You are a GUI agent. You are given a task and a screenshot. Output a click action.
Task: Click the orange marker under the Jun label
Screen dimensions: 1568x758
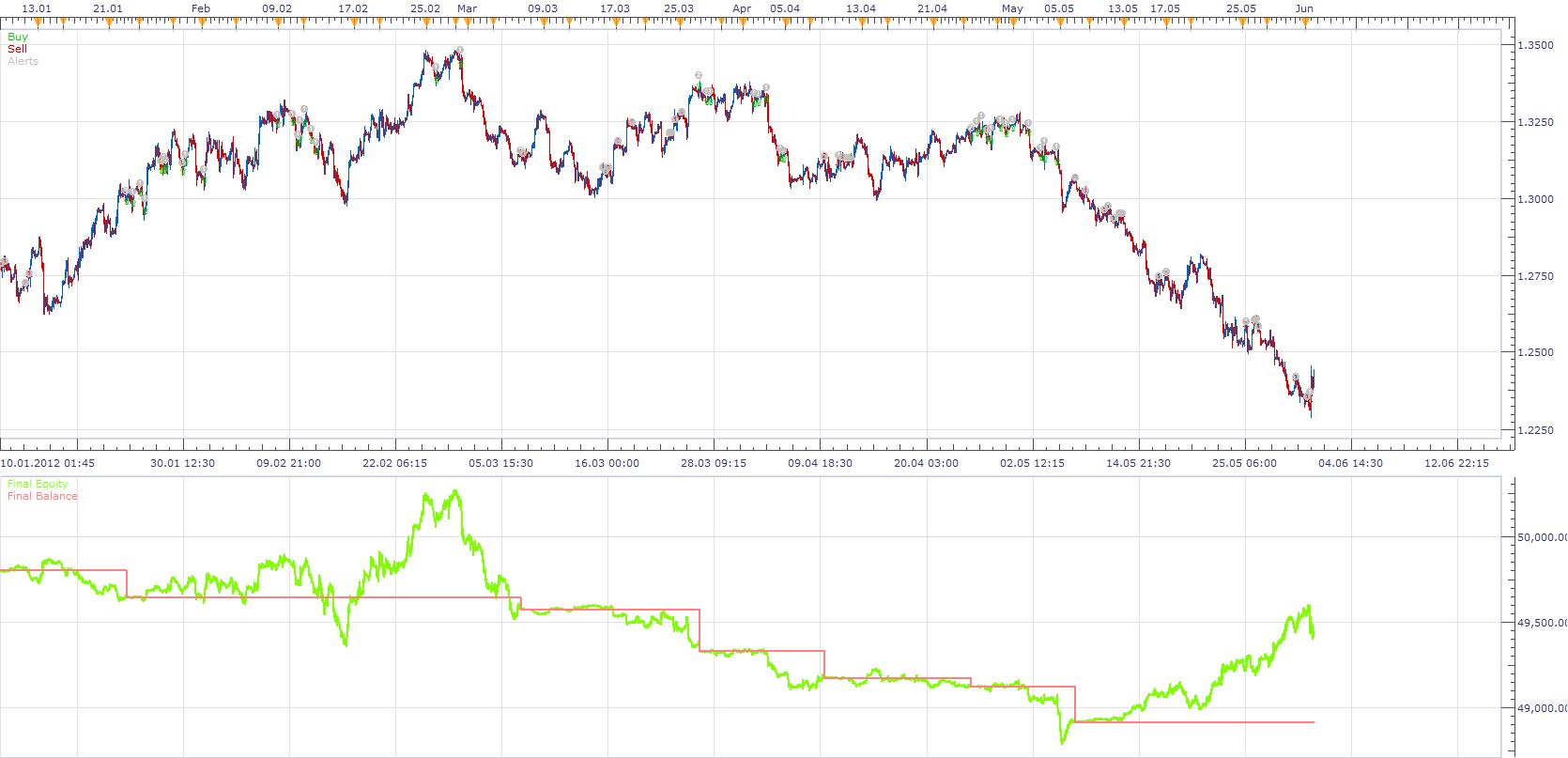tap(1304, 23)
